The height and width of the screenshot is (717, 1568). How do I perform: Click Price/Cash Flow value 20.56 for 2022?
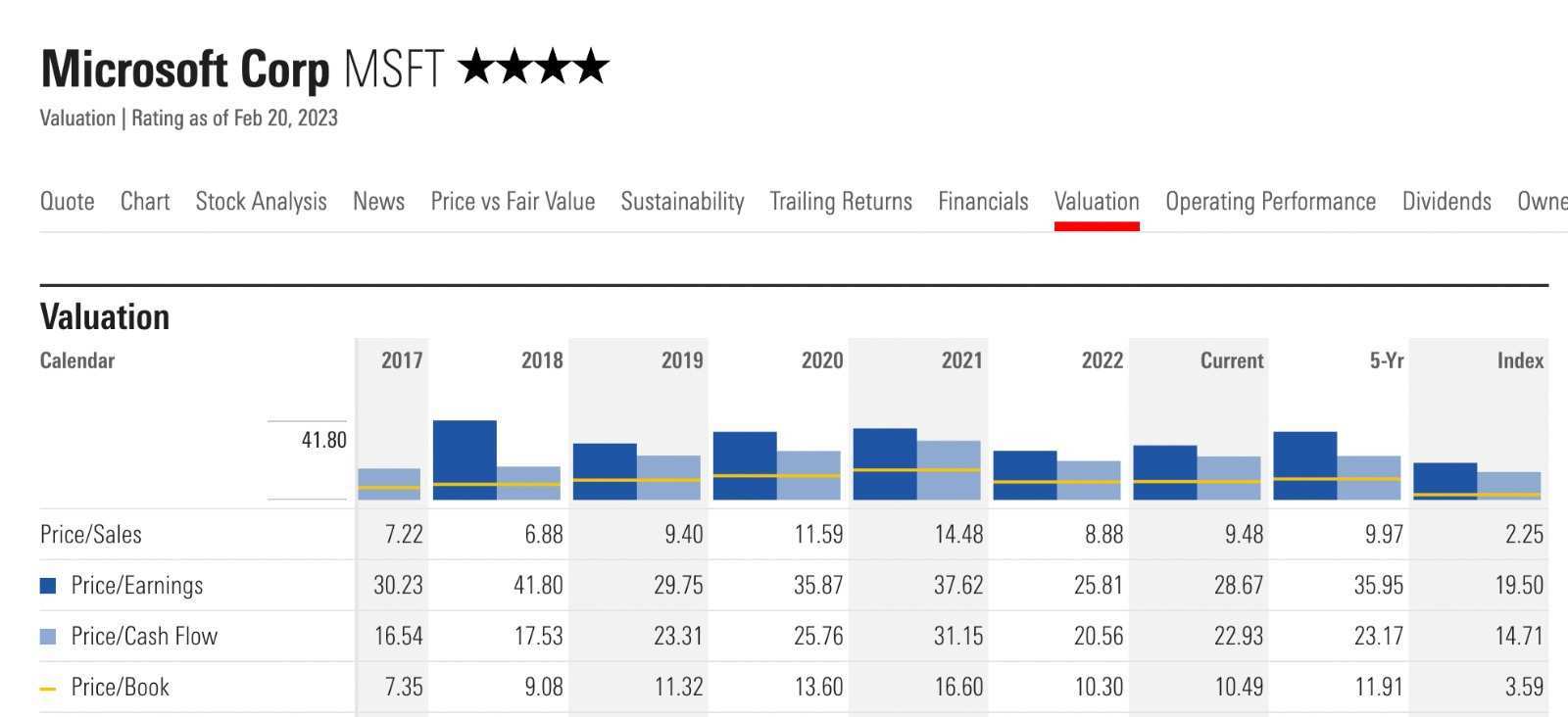coord(1099,637)
